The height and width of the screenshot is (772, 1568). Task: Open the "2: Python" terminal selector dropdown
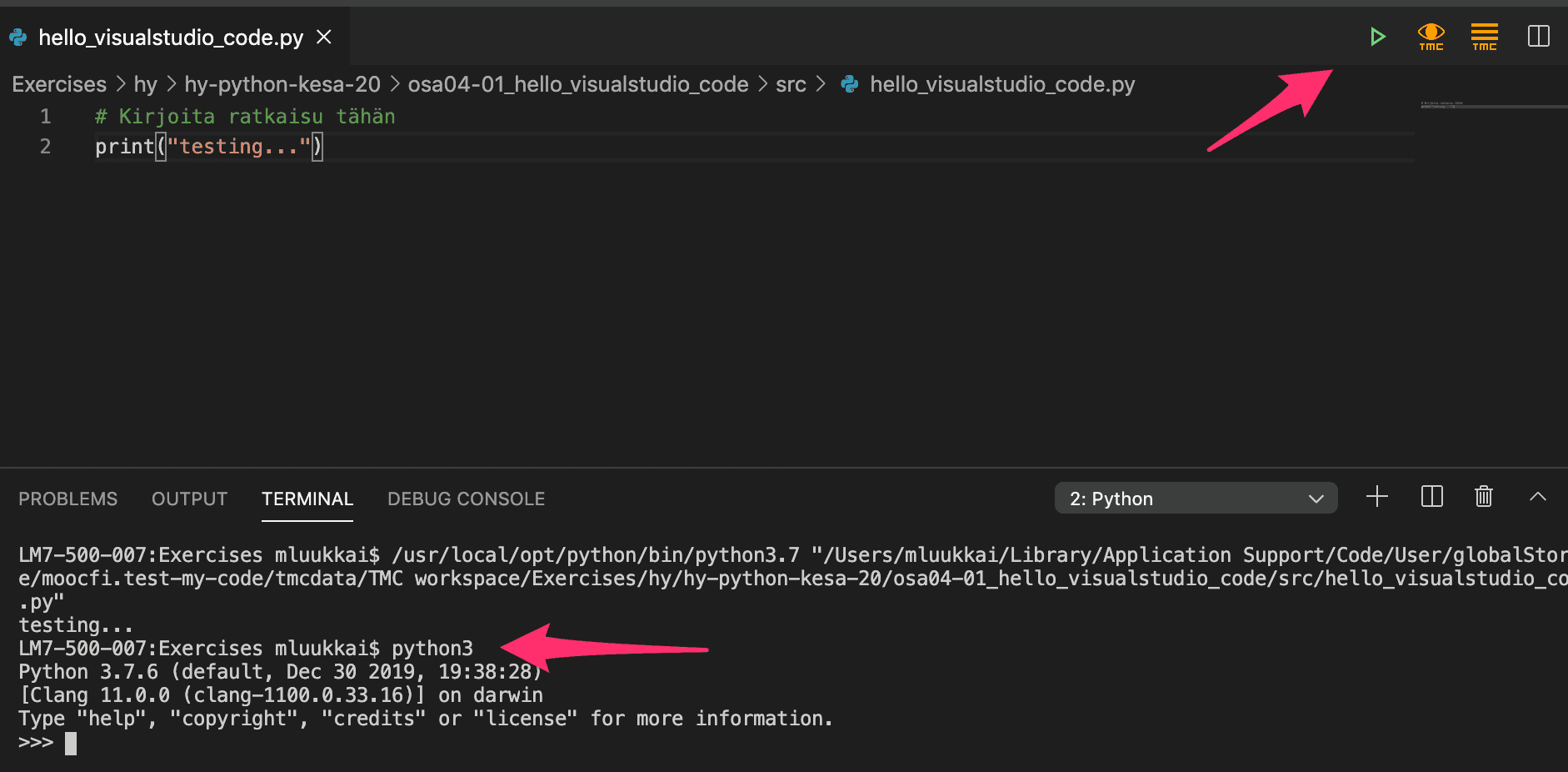tap(1196, 499)
